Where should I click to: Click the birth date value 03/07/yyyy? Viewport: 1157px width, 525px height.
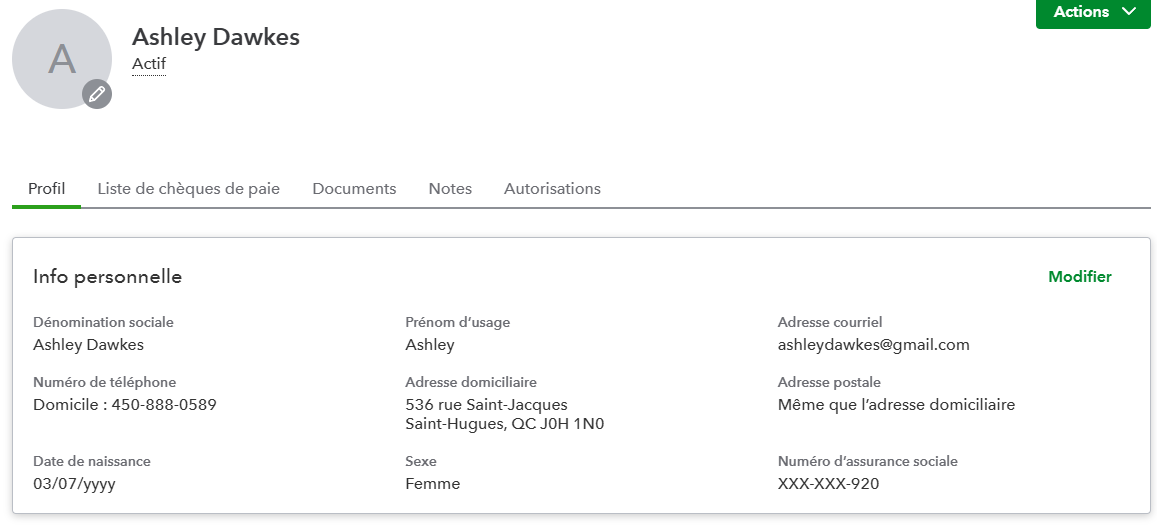pyautogui.click(x=75, y=484)
